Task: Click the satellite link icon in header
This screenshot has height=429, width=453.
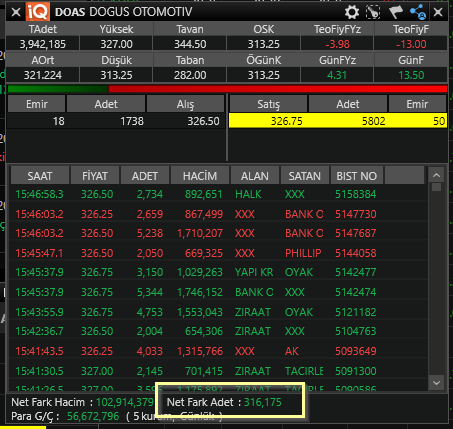Action: pos(373,12)
